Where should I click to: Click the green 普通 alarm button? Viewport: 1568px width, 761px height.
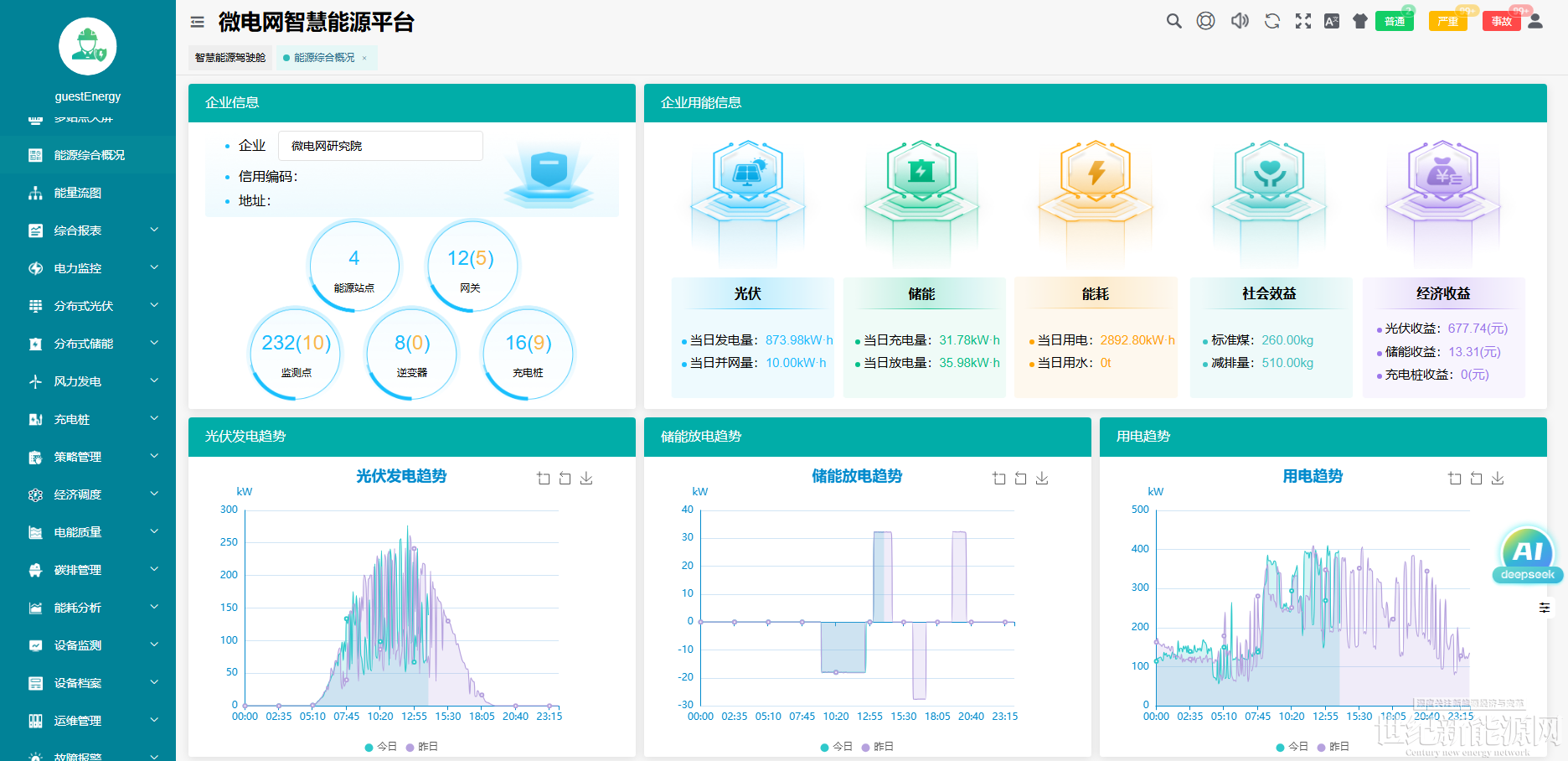click(1394, 22)
